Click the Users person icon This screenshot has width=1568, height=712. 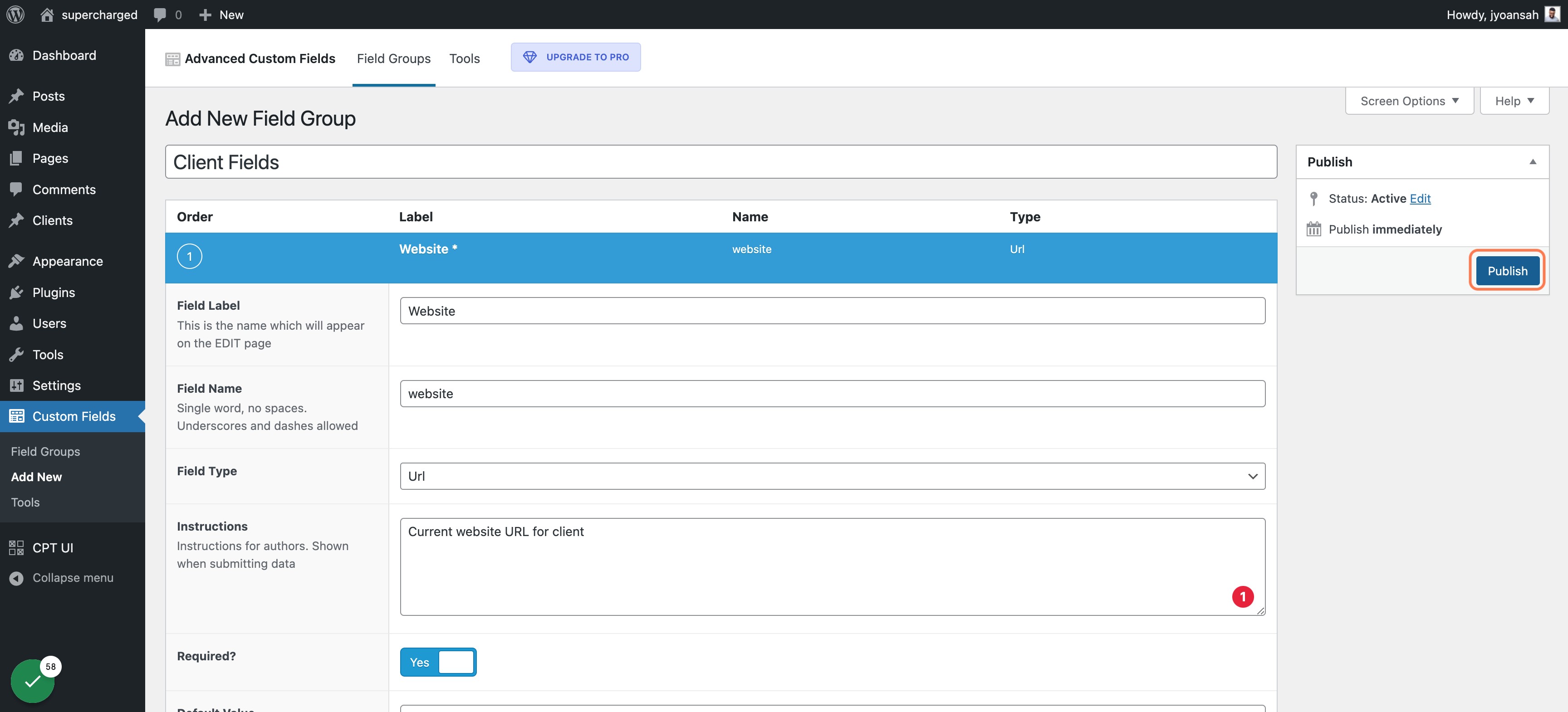pyautogui.click(x=16, y=323)
